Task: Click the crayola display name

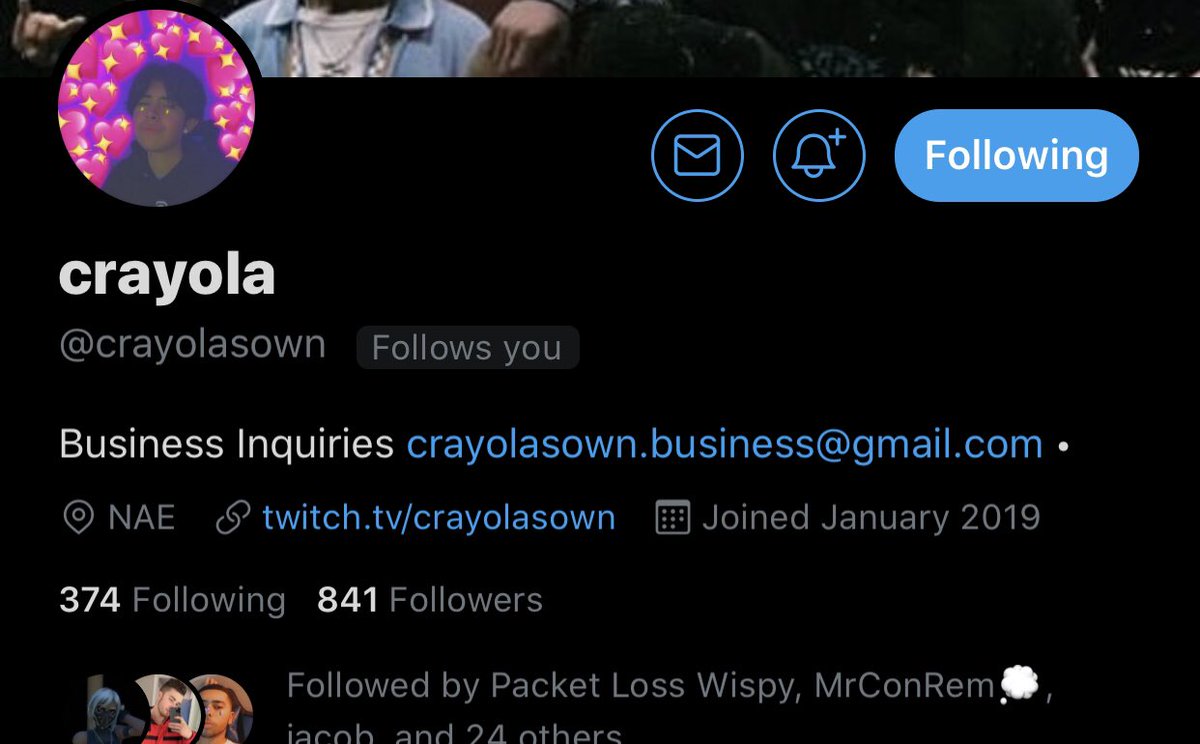Action: click(x=167, y=274)
